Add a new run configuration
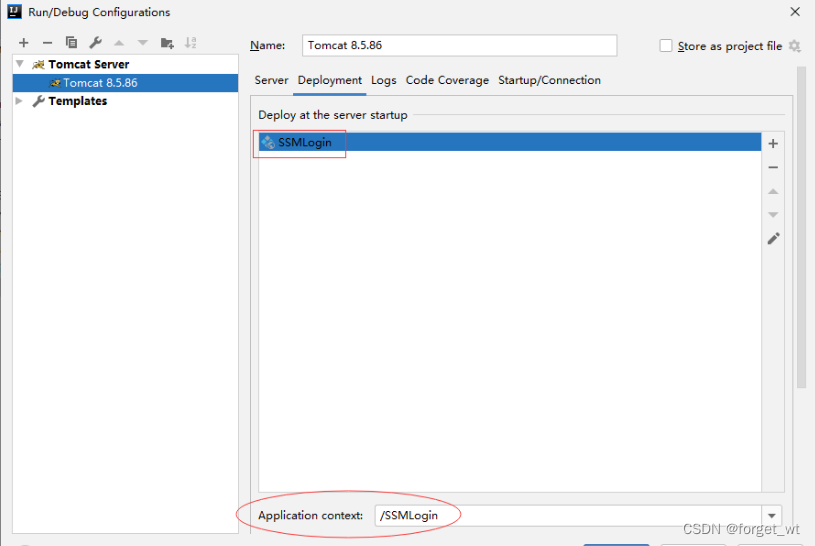815x546 pixels. (23, 43)
